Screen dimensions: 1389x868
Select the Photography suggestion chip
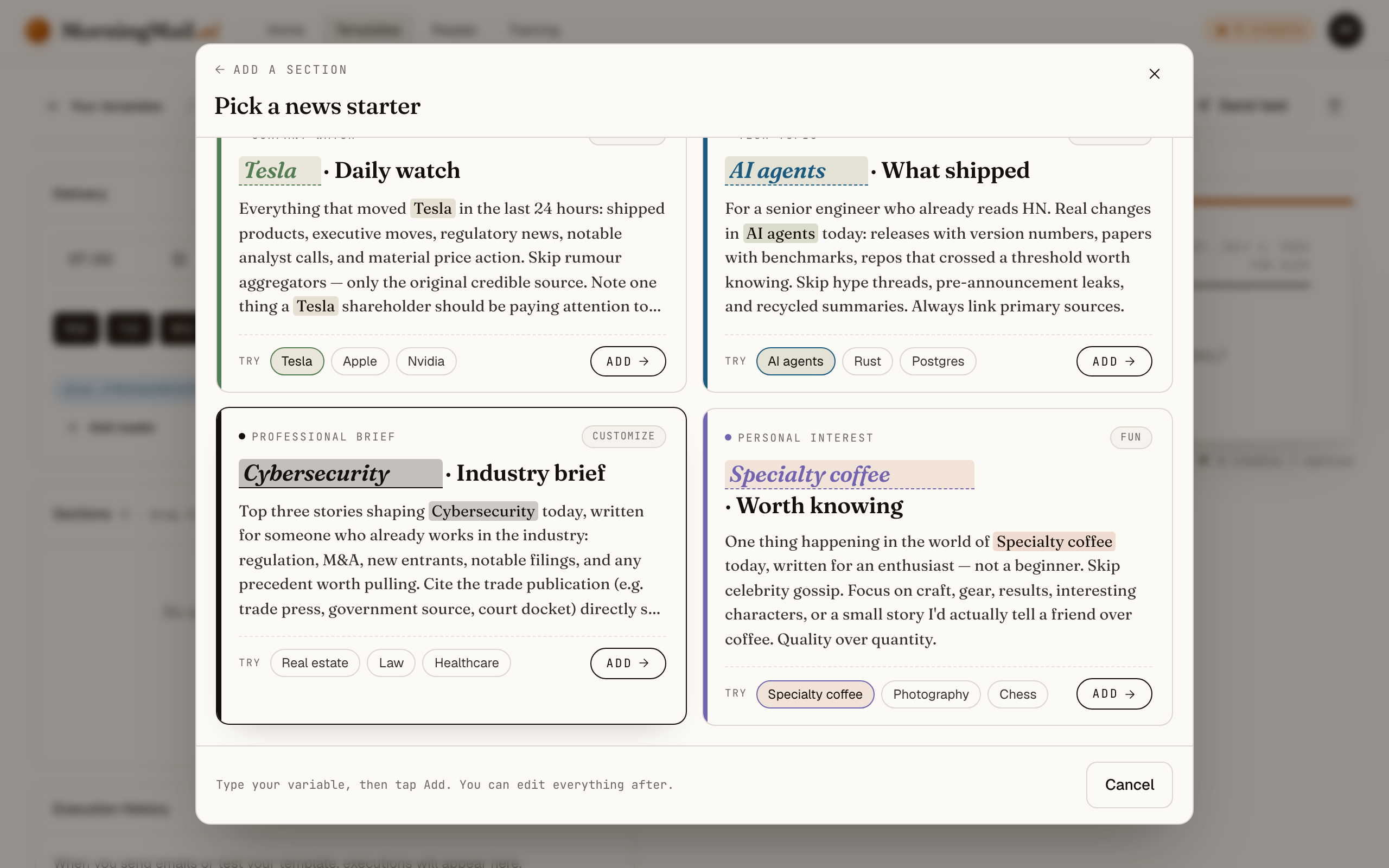point(931,694)
